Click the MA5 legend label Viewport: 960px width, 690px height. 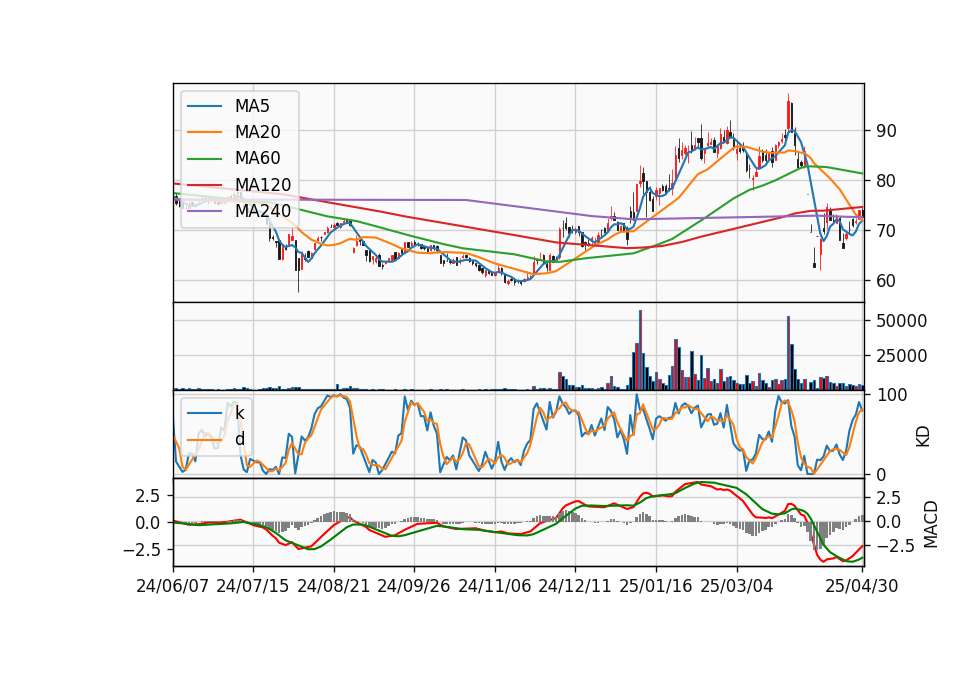252,106
